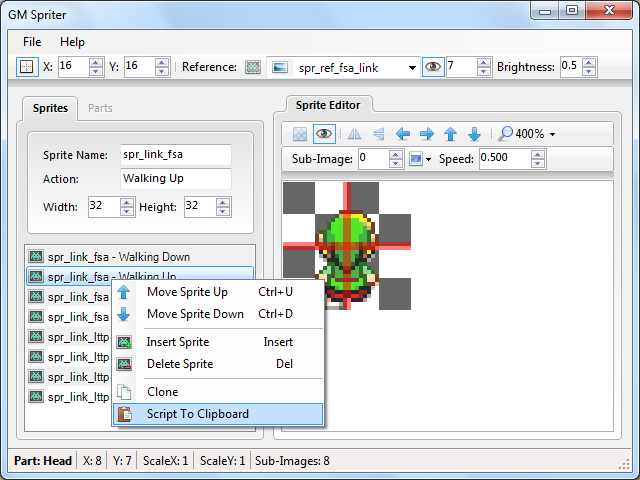
Task: Choose Insert Sprite from context menu
Action: click(x=218, y=342)
